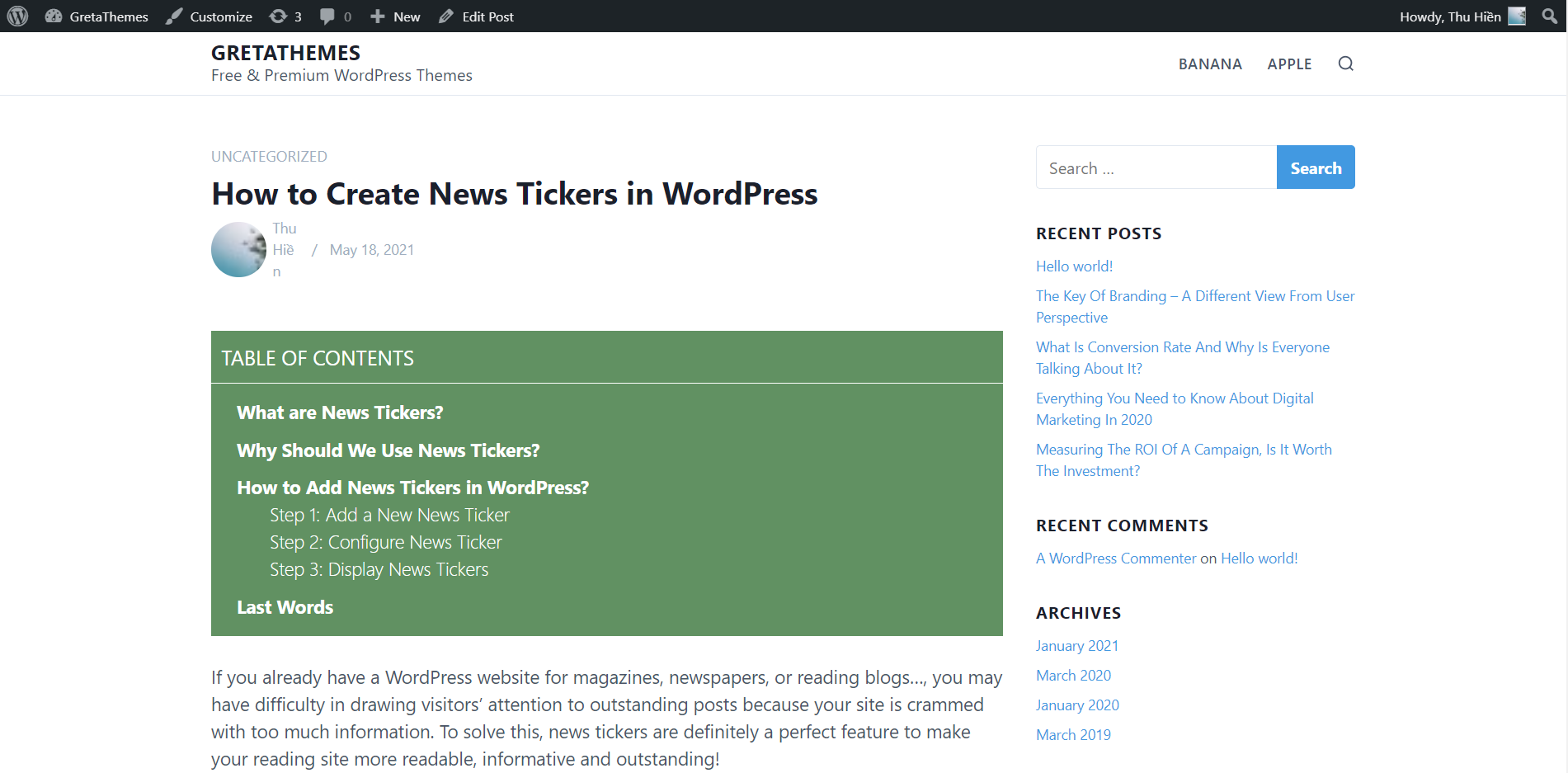Viewport: 1568px width, 773px height.
Task: Click the May 18, 2021 post date
Action: coord(372,250)
